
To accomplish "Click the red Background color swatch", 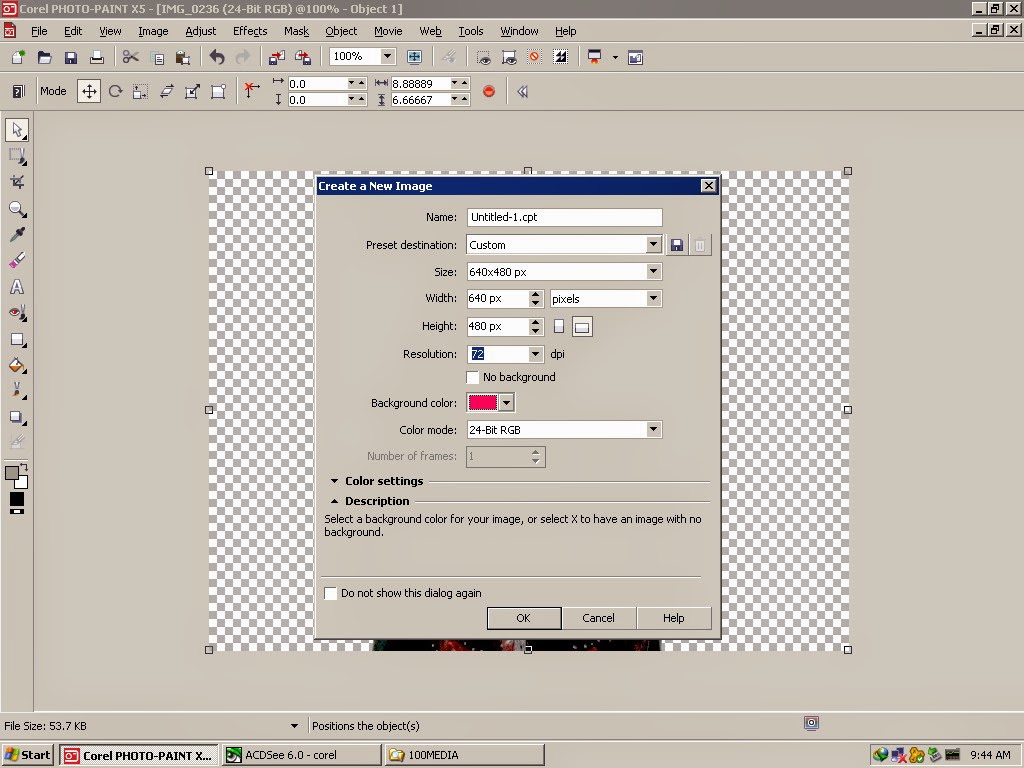I will pyautogui.click(x=483, y=403).
